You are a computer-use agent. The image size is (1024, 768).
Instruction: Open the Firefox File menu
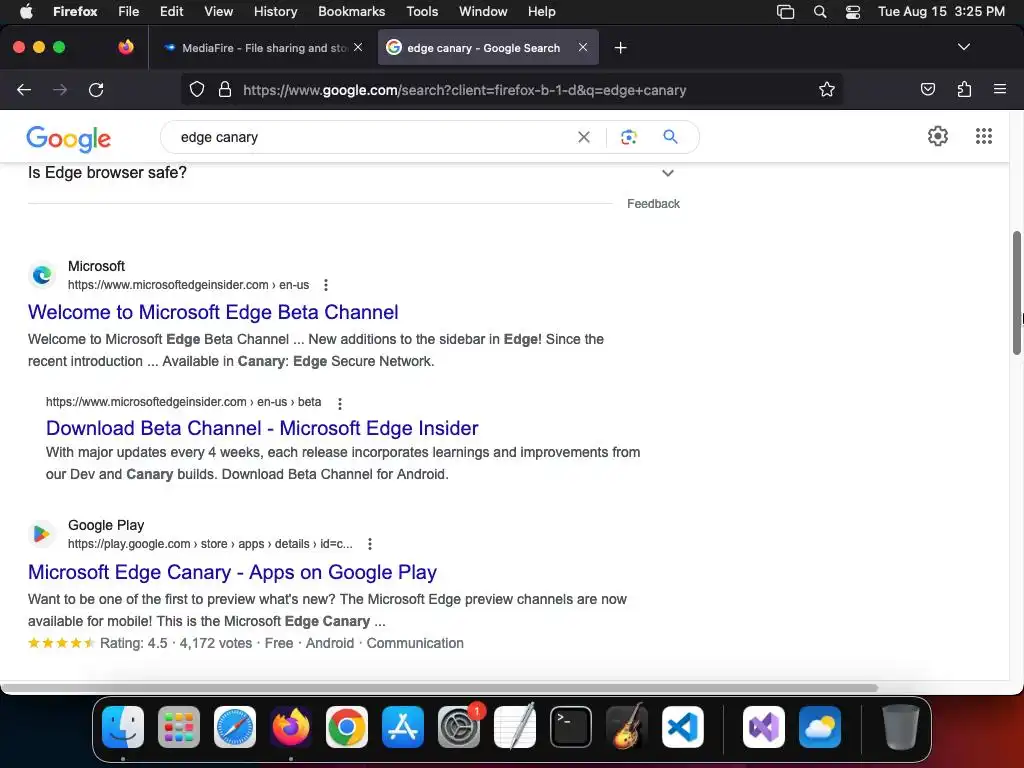[x=128, y=12]
